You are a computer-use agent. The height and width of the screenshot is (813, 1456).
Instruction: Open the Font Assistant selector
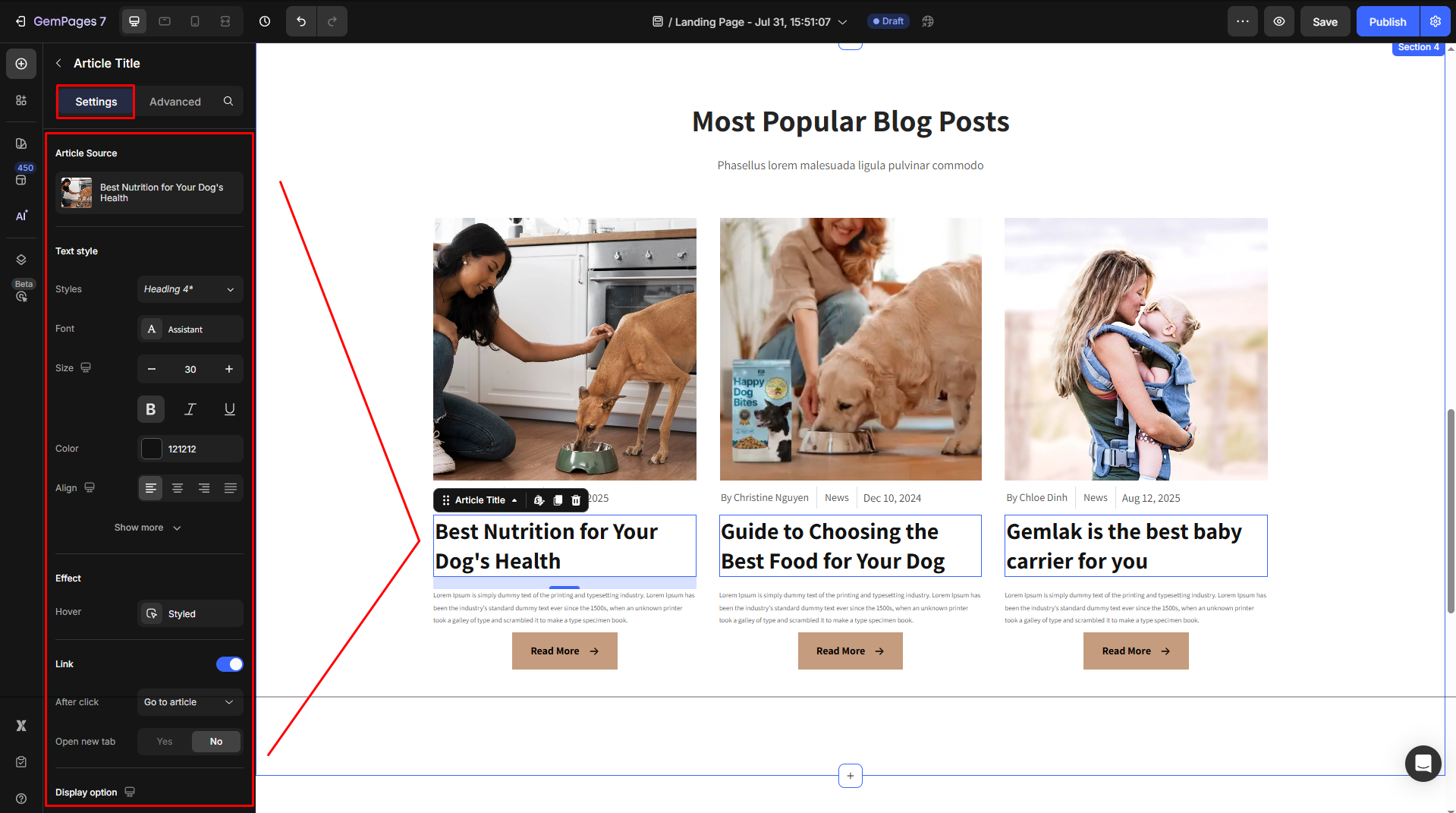tap(190, 329)
